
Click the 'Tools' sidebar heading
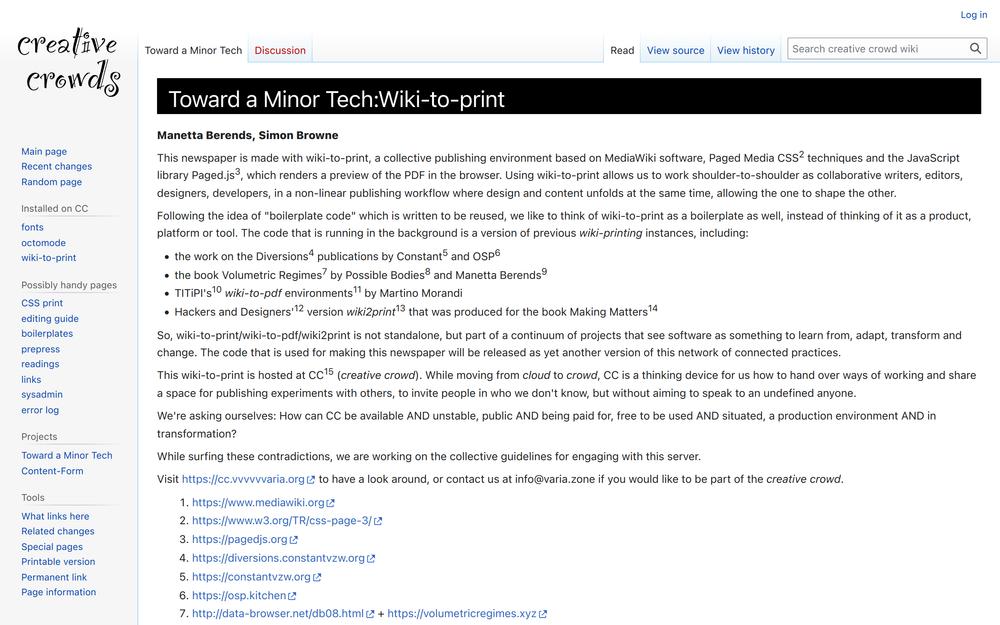point(33,497)
